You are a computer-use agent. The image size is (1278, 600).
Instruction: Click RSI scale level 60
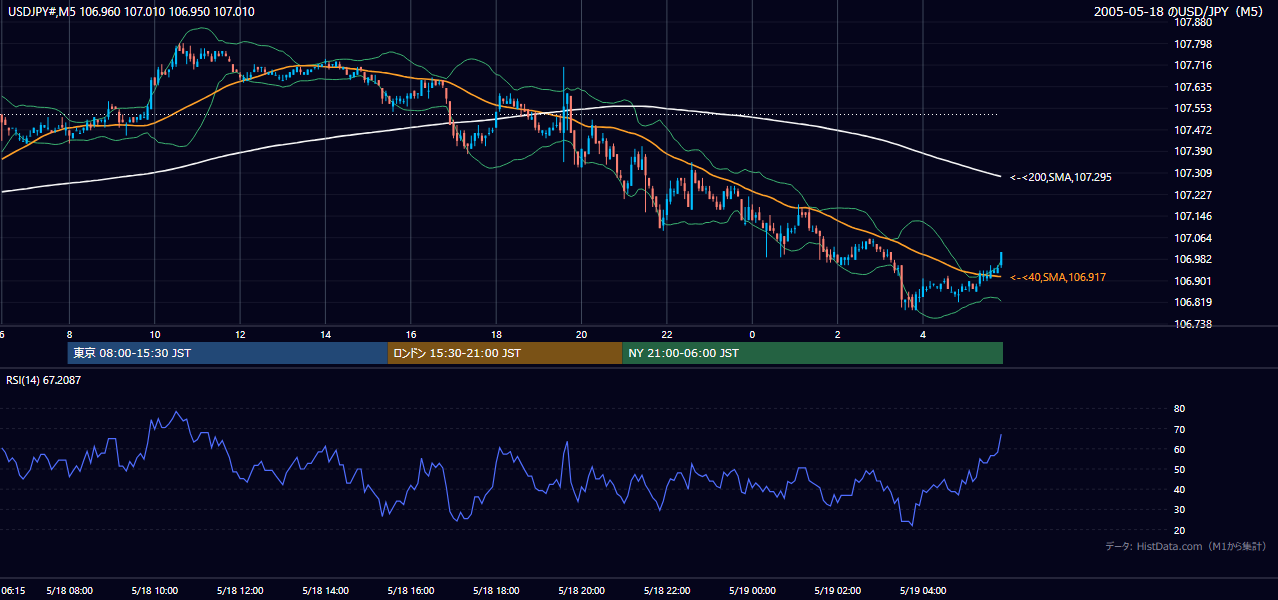(1179, 449)
